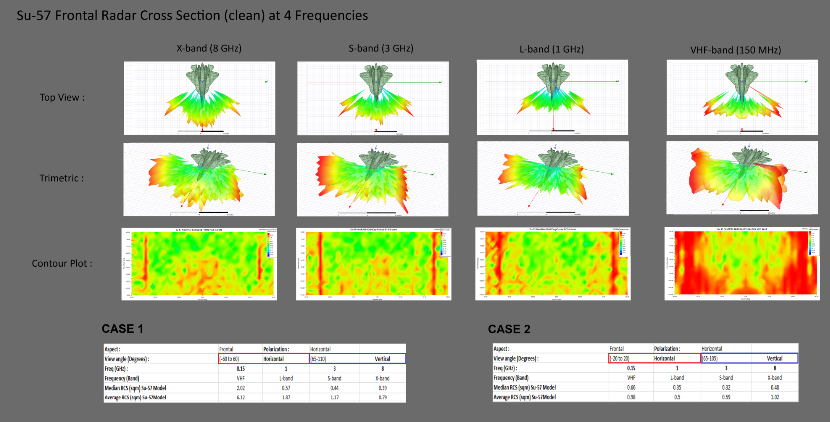Image resolution: width=830 pixels, height=422 pixels.
Task: Click CASE 2 median RCS value 0.35
Action: [x=677, y=388]
